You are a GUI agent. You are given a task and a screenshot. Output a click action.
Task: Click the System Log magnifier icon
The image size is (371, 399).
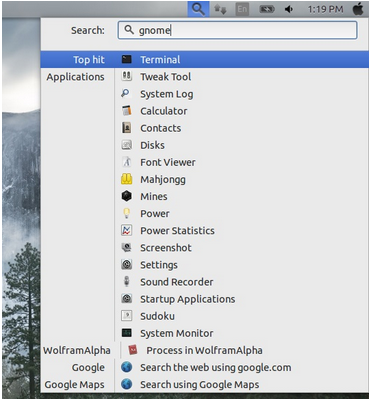126,94
